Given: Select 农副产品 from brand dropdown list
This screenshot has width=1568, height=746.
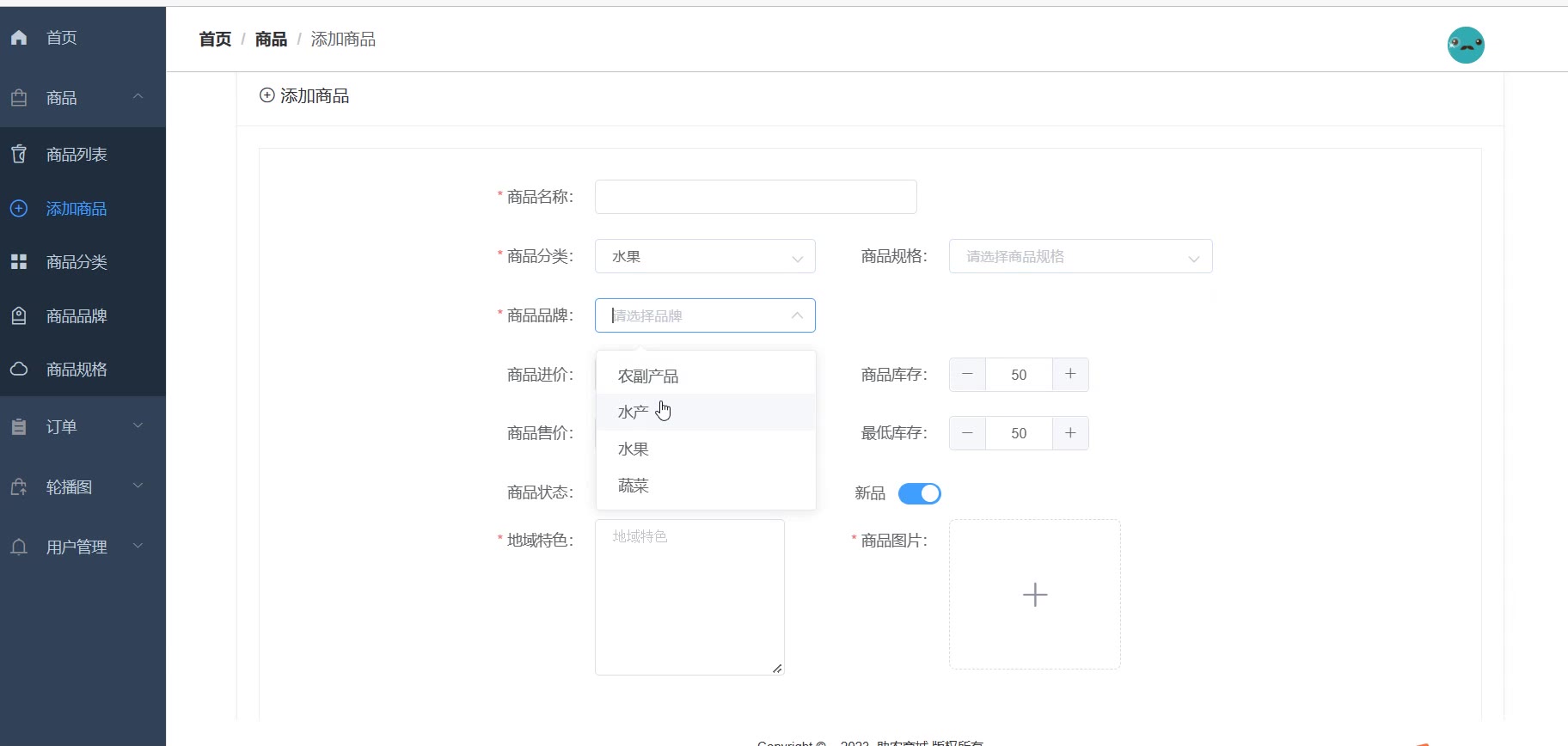Looking at the screenshot, I should 706,376.
